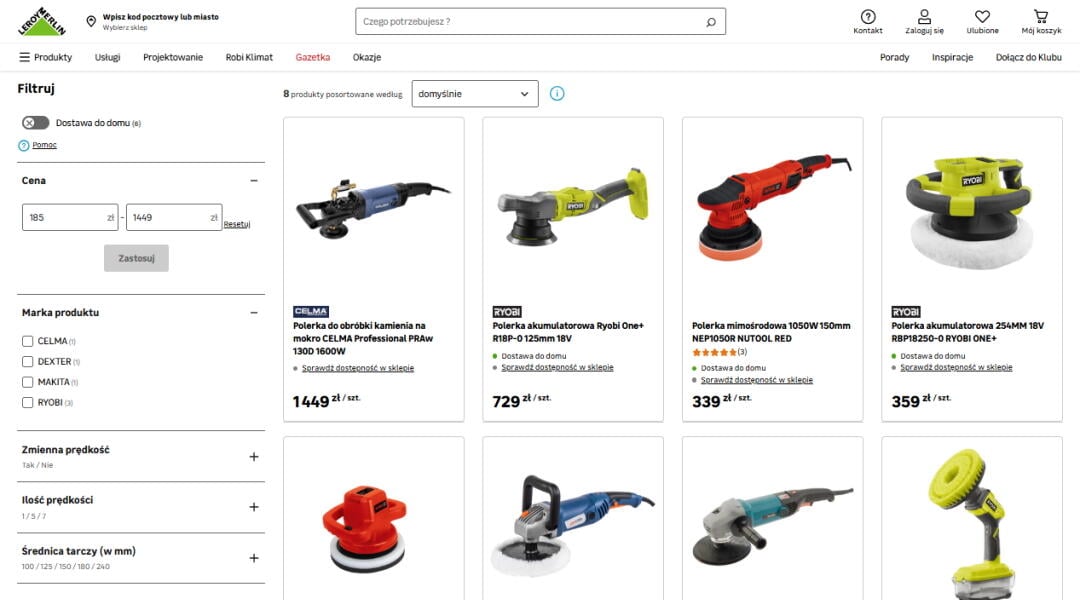Click the search magnifier icon
Viewport: 1080px width, 600px height.
711,22
